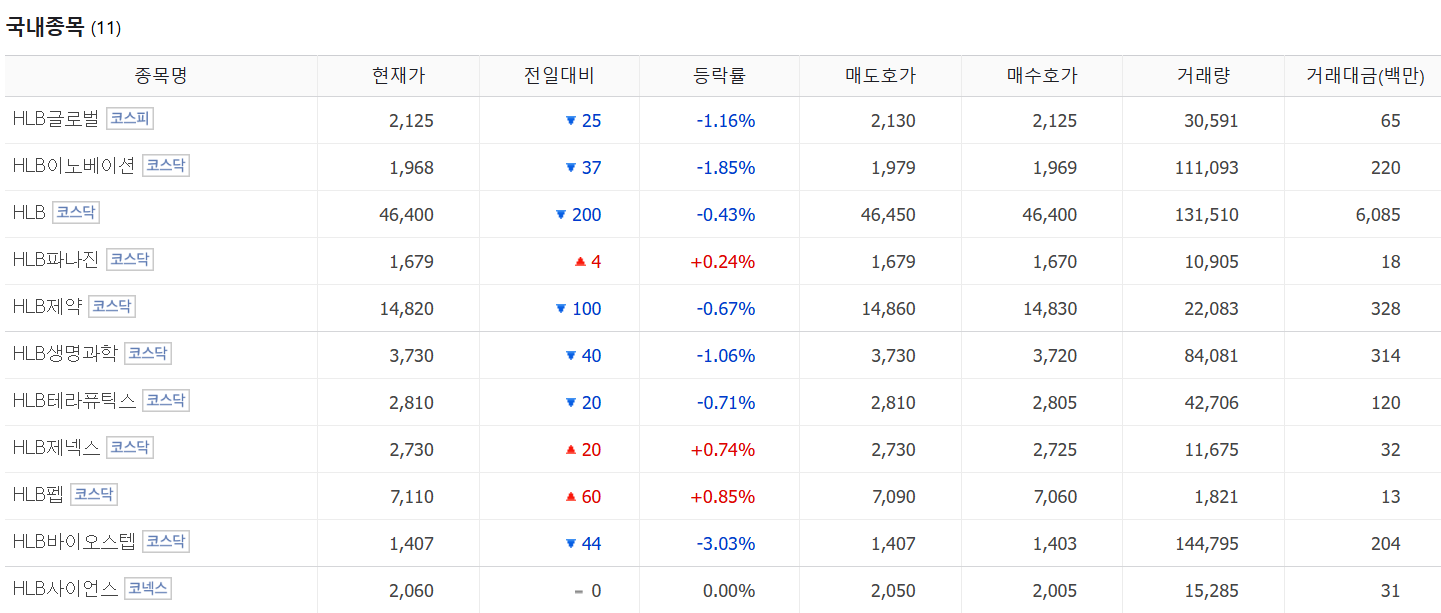The width and height of the screenshot is (1441, 613).
Task: Click 코스피 badge next to HLB글로벌
Action: (x=130, y=119)
